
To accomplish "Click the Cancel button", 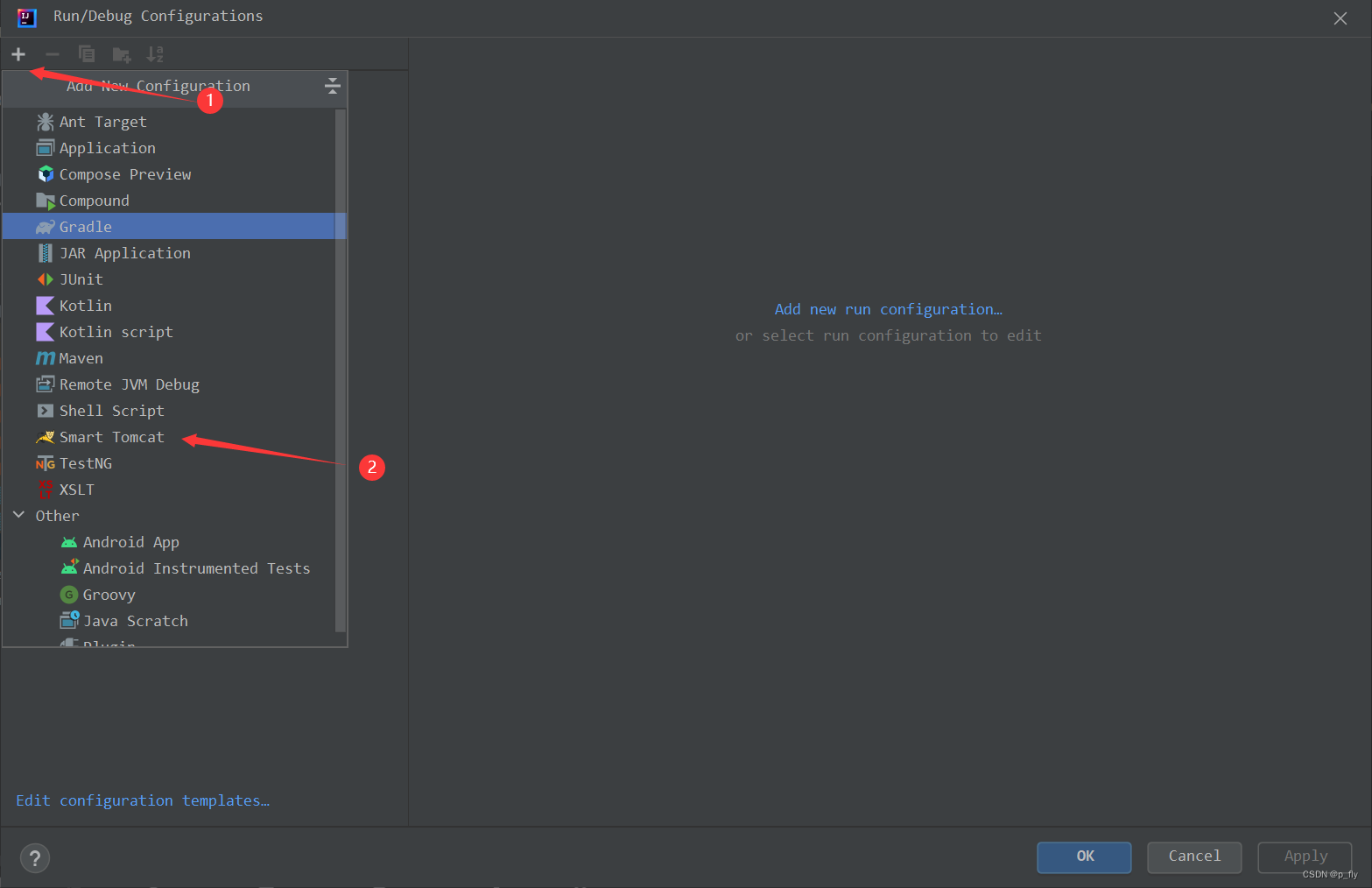I will coord(1194,856).
